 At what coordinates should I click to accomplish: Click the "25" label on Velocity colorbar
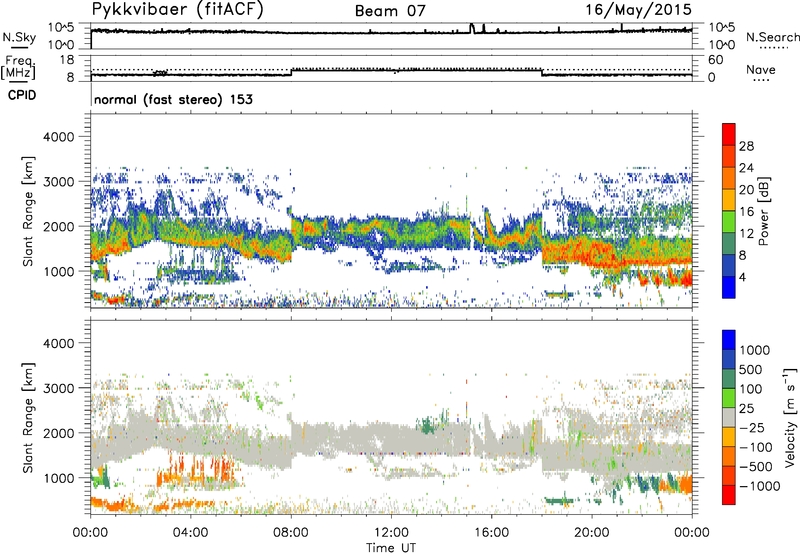[x=747, y=409]
